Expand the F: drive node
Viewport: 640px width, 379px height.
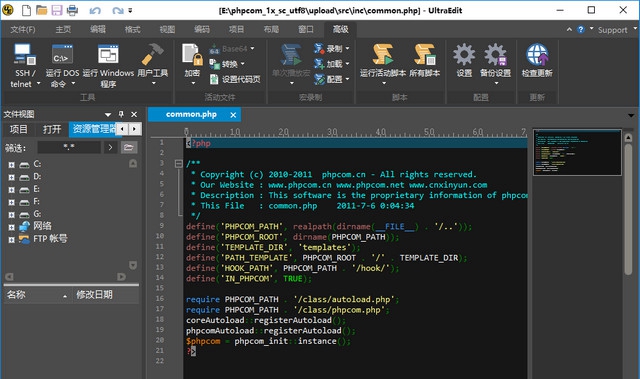click(x=11, y=202)
